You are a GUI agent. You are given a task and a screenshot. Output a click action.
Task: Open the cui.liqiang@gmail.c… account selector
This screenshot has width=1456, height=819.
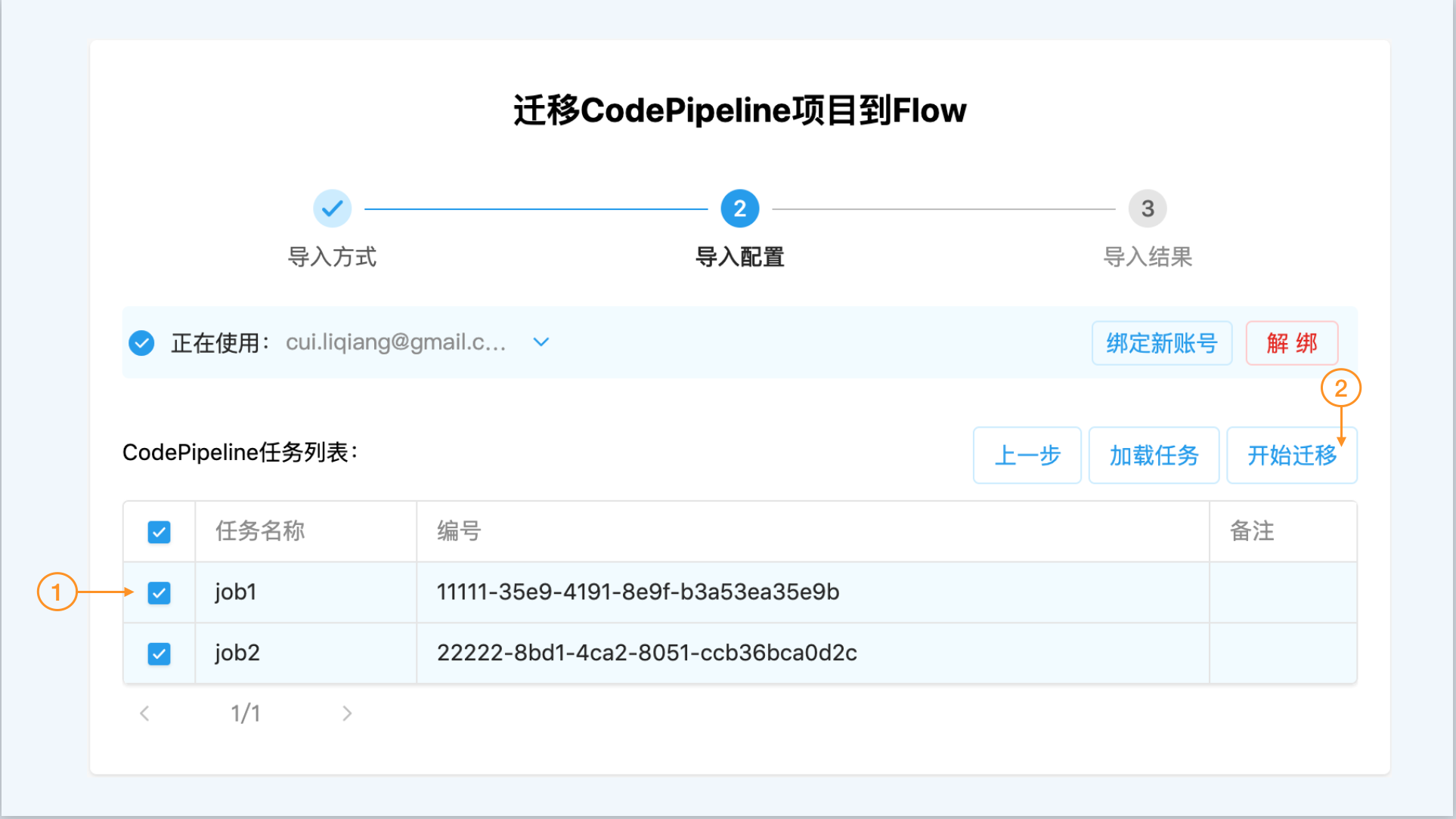pyautogui.click(x=417, y=342)
